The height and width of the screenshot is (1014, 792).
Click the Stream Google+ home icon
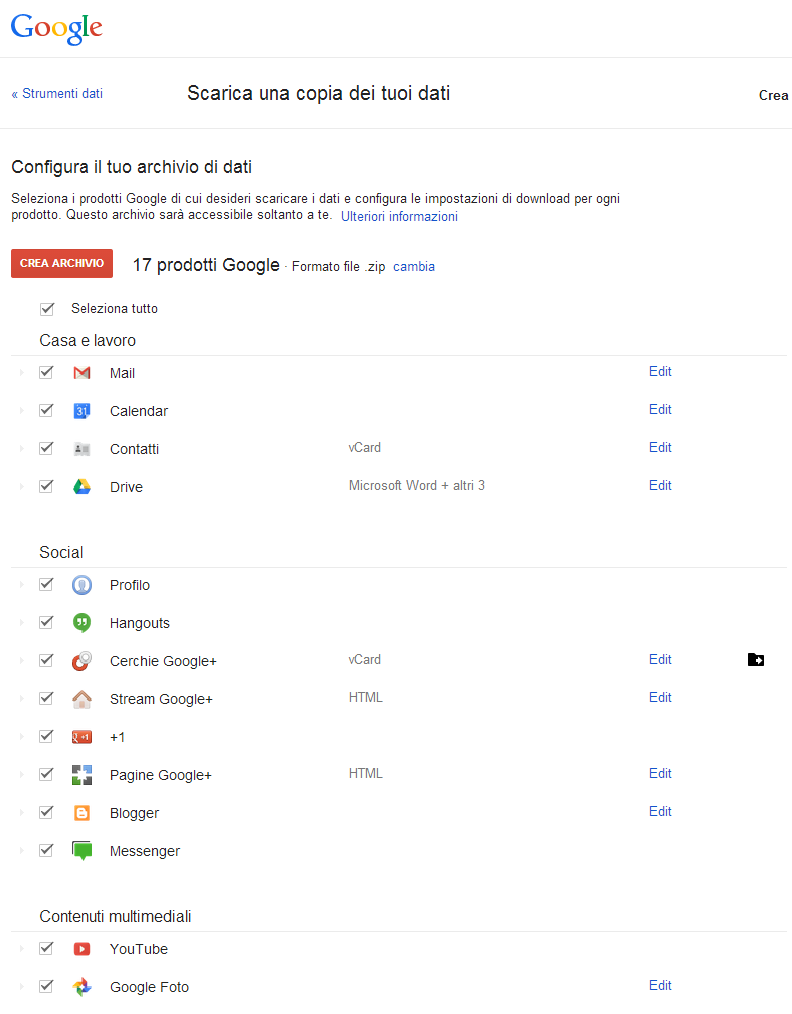pos(81,699)
